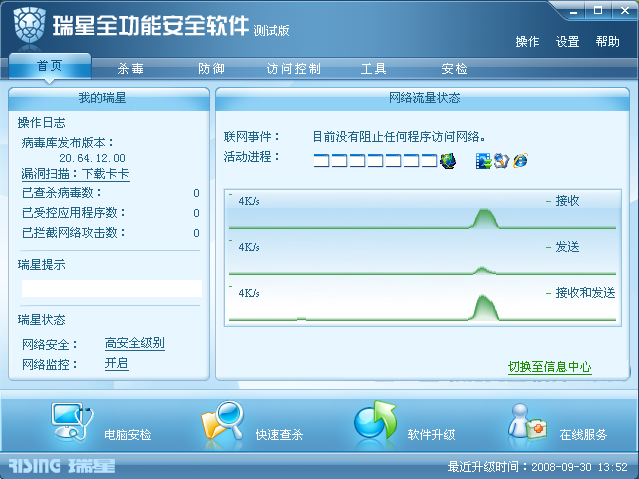The height and width of the screenshot is (479, 639).
Task: Open the 电脑安检 computer checkup icon
Action: click(73, 422)
